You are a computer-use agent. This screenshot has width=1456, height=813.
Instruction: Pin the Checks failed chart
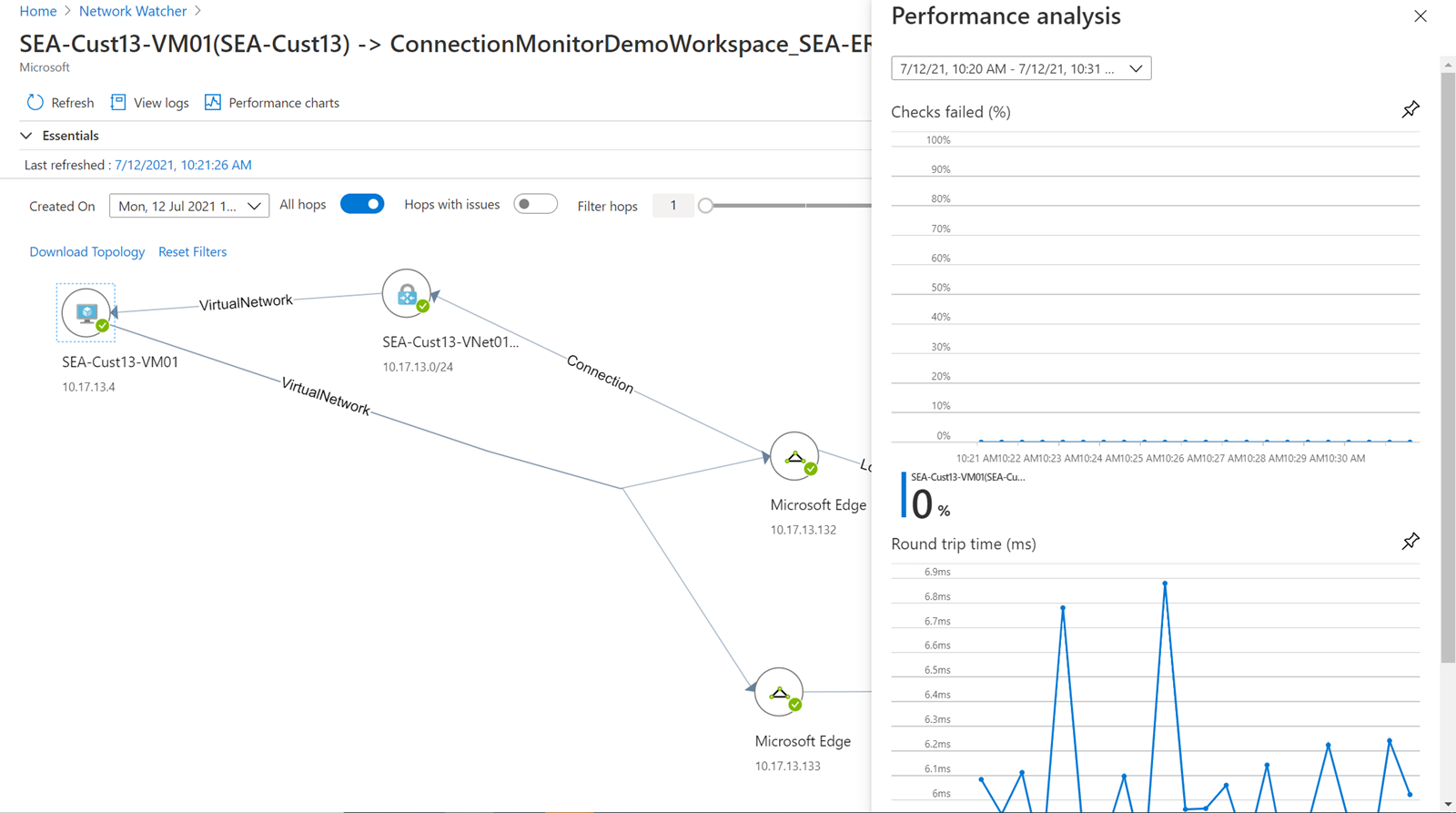(1410, 110)
